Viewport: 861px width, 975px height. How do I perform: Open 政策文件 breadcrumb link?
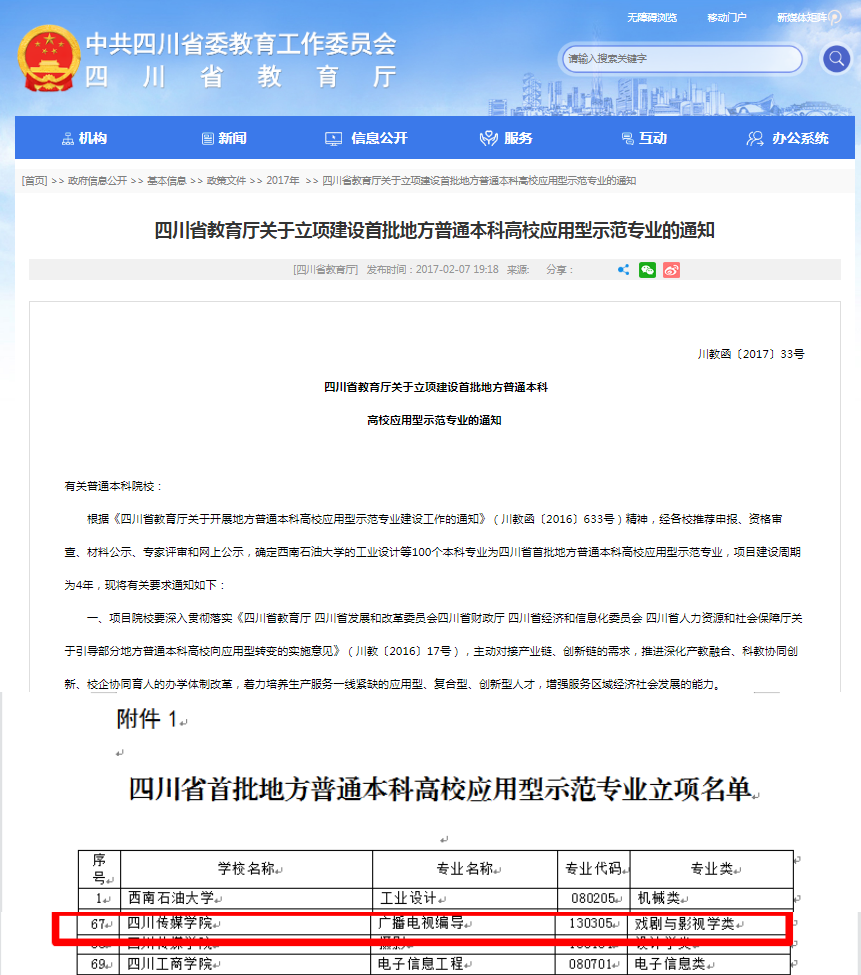pos(226,181)
